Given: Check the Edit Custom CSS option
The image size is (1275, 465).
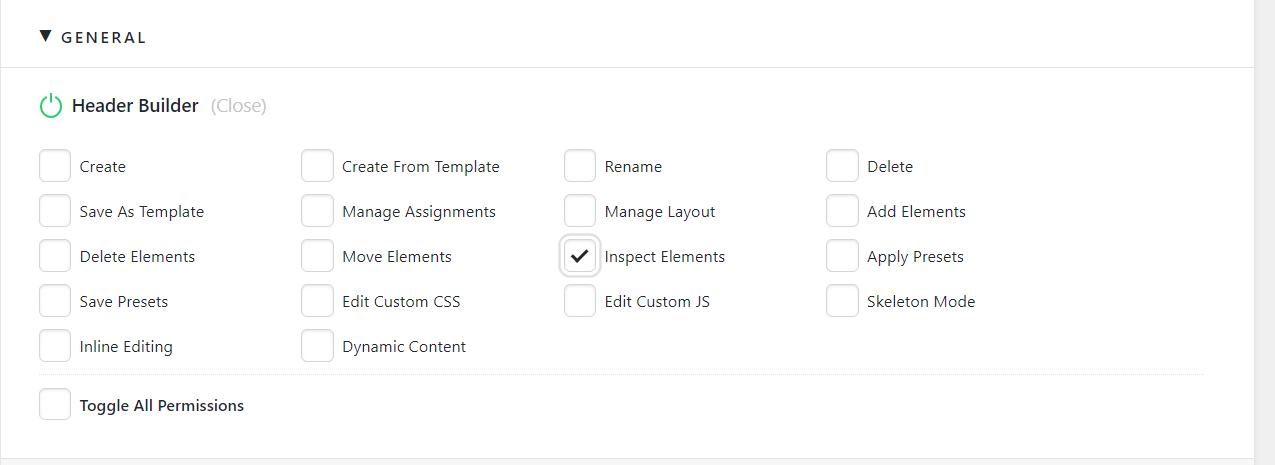Looking at the screenshot, I should point(317,301).
